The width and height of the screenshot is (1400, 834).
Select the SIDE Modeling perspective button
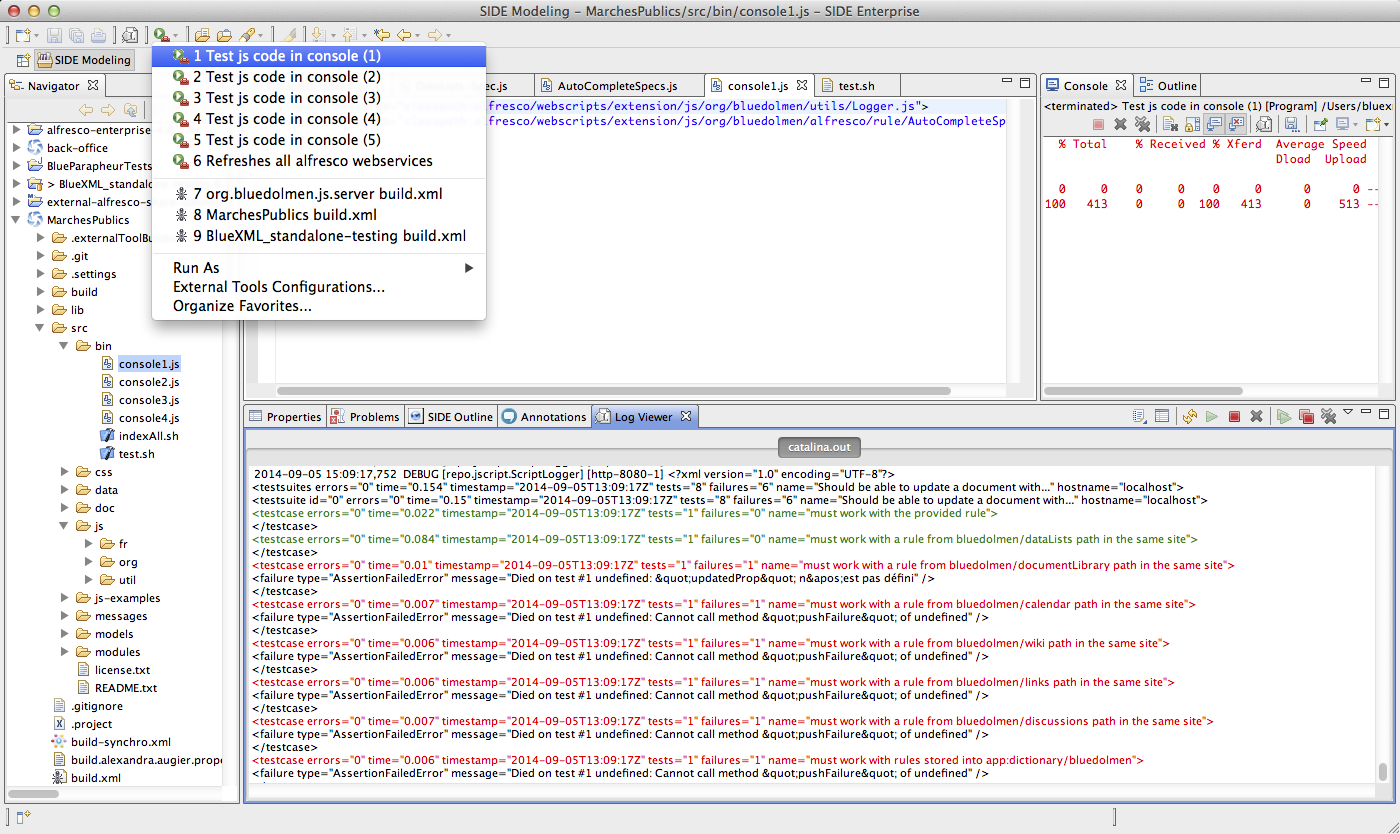coord(84,60)
